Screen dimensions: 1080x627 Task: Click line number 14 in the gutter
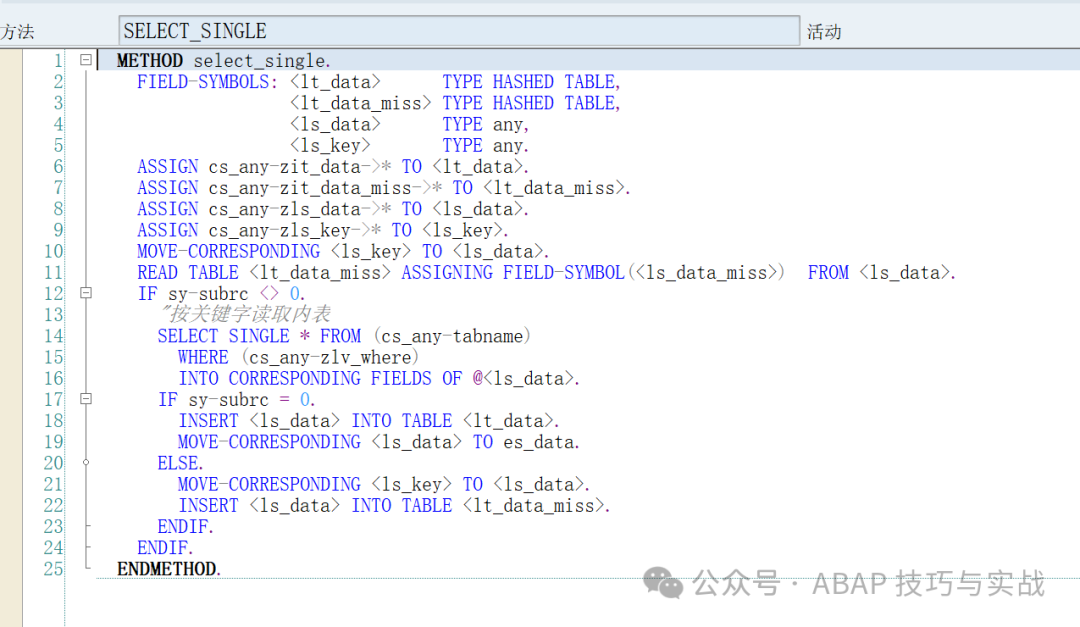53,336
